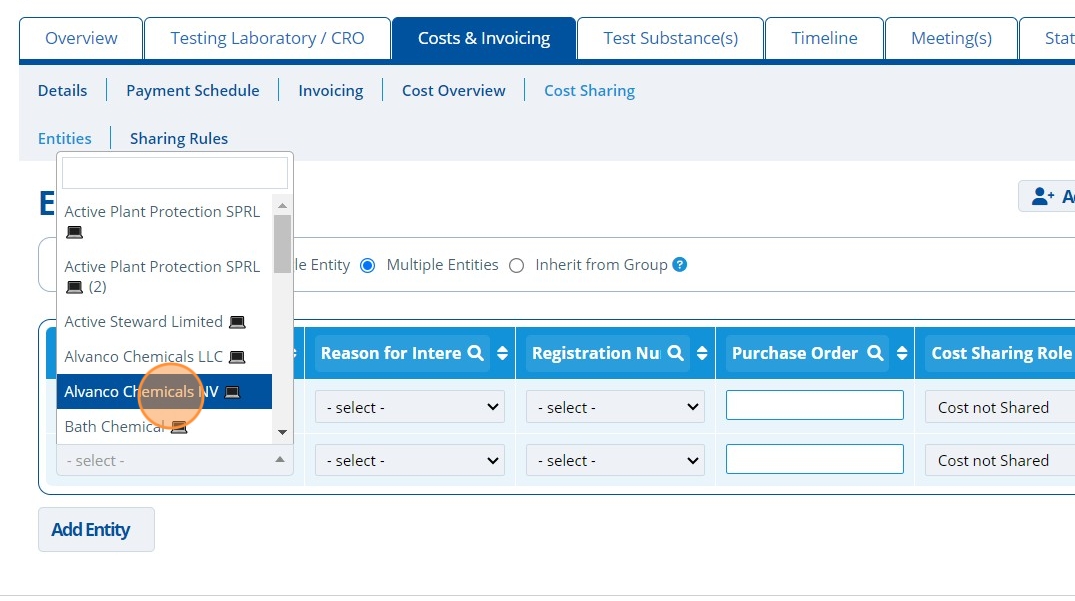Open search in Reason for Interest column
1075x601 pixels.
(475, 353)
